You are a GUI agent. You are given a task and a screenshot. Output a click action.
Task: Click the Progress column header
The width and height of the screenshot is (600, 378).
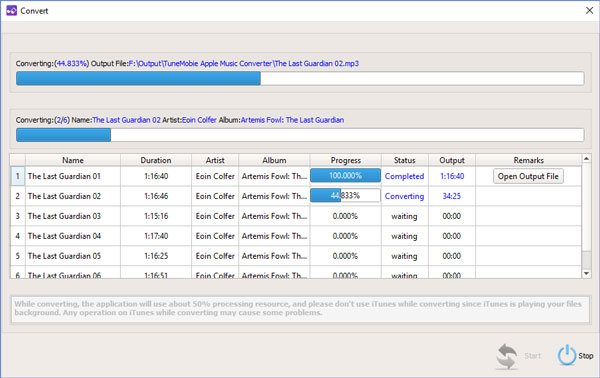pyautogui.click(x=346, y=160)
